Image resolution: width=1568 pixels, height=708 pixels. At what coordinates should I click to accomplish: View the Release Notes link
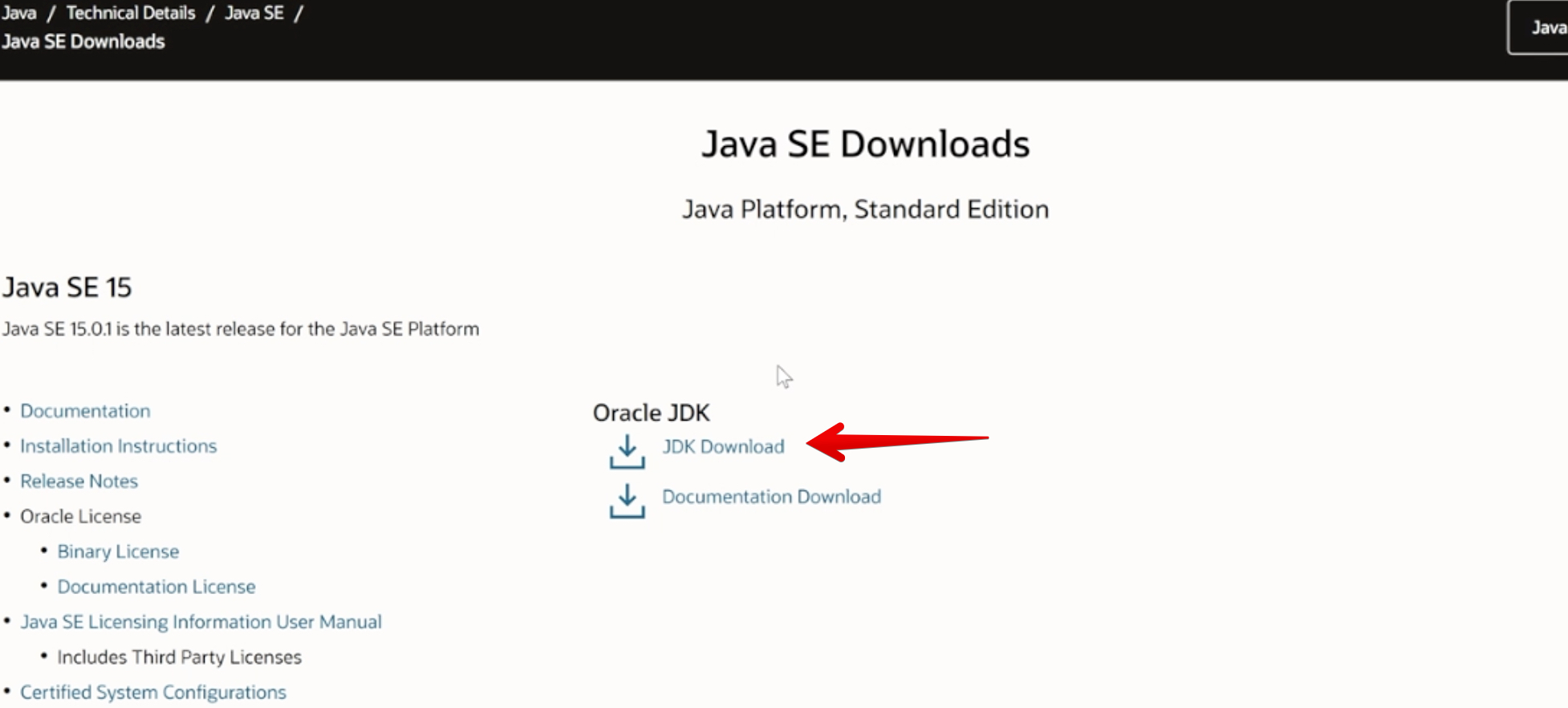tap(79, 482)
